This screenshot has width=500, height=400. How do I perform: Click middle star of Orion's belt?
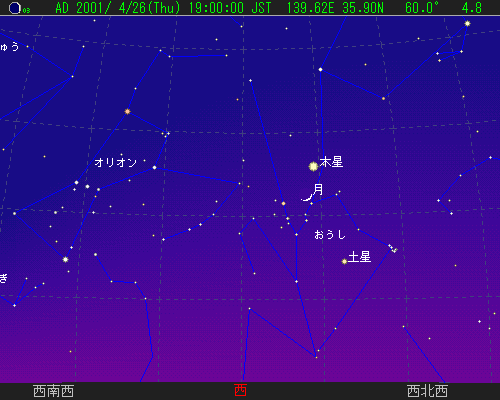pyautogui.click(x=87, y=187)
